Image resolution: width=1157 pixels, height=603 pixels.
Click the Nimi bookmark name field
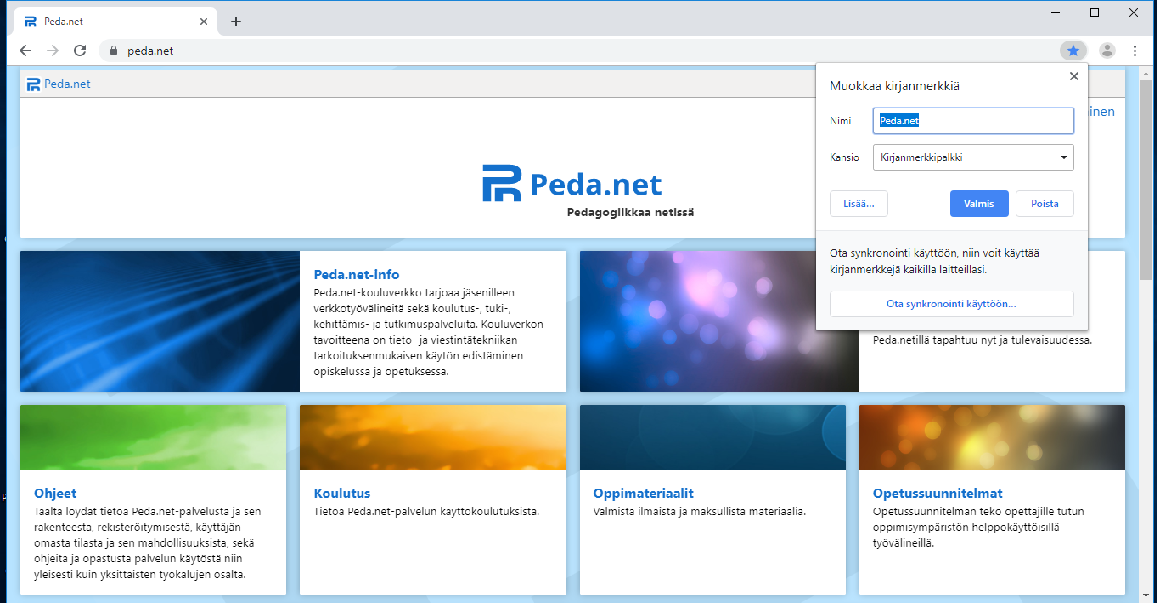pyautogui.click(x=973, y=121)
